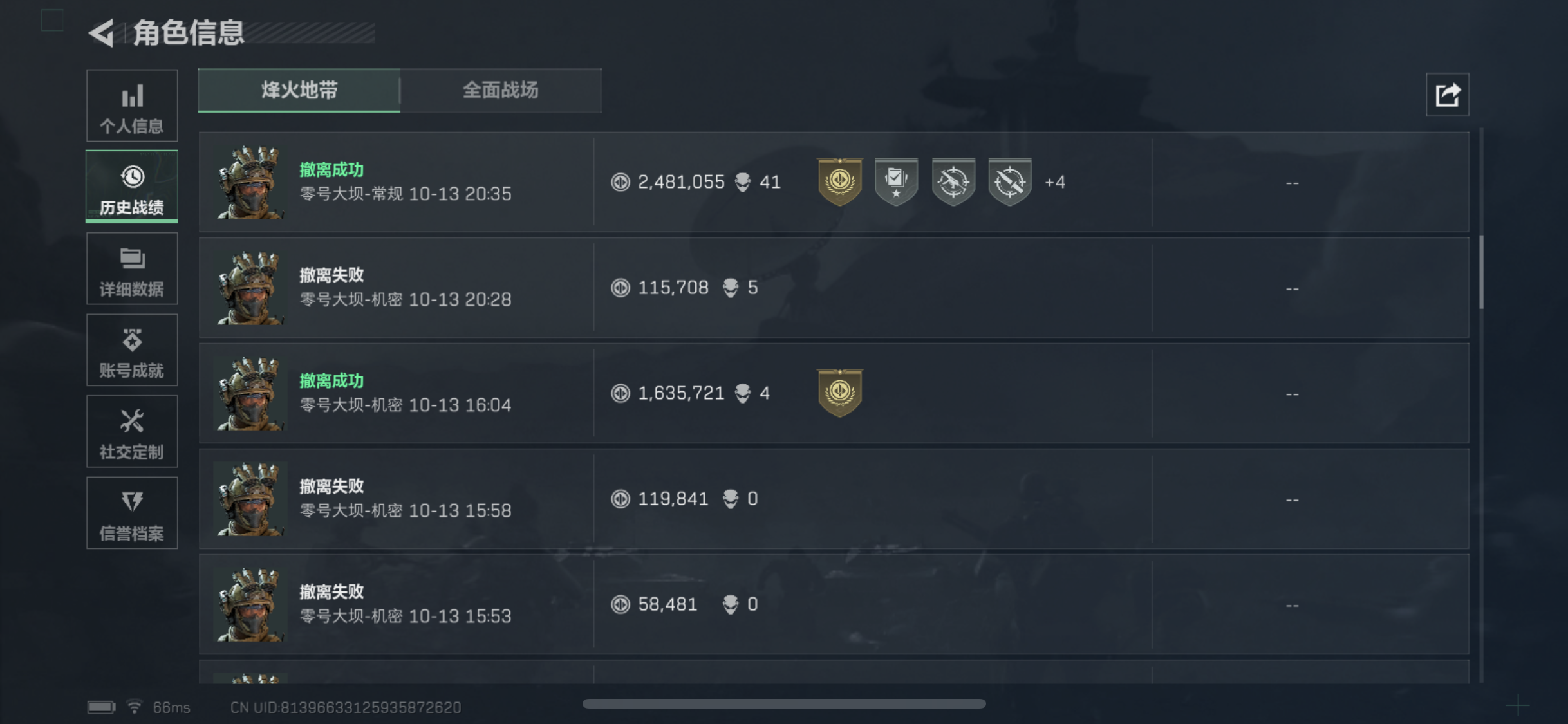Screen dimensions: 1568x724
Task: Switch to the 烽火地带 tab
Action: point(299,90)
